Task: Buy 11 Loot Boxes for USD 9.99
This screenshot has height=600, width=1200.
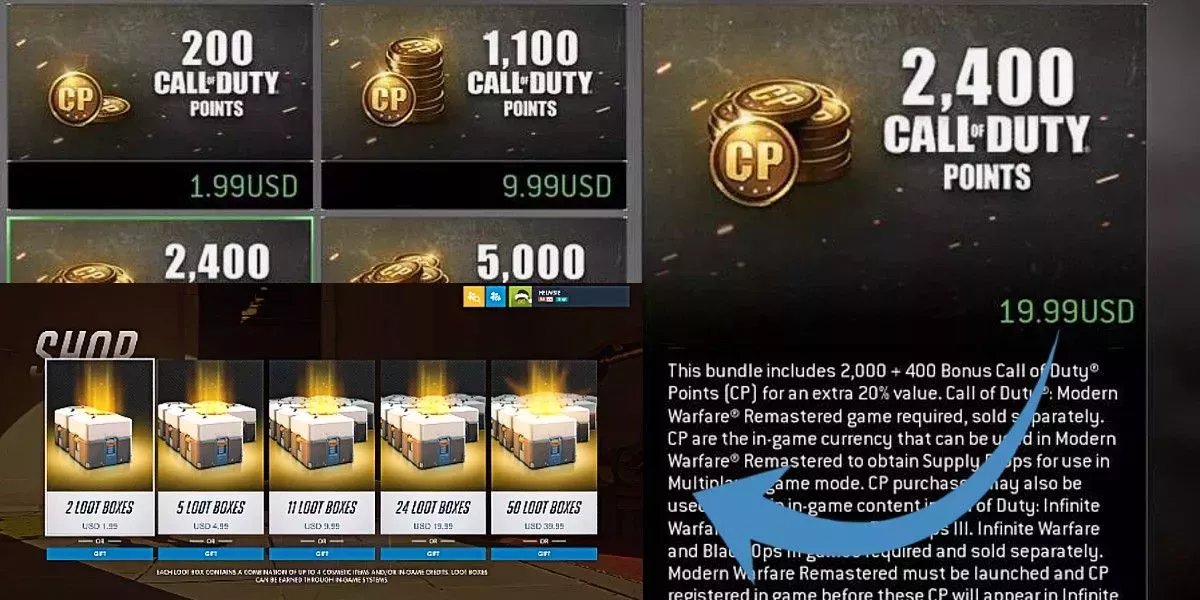Action: point(321,514)
